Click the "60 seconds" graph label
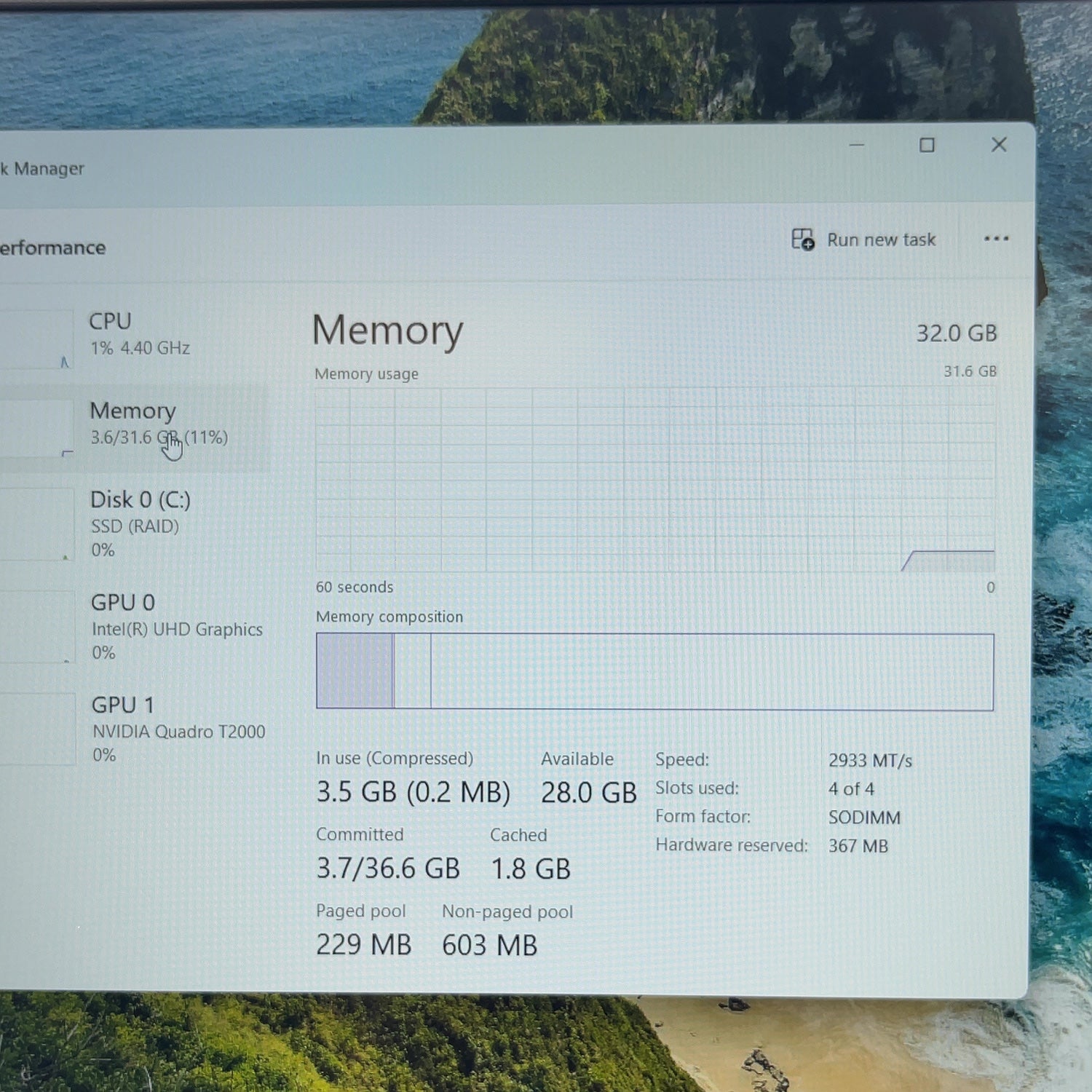The height and width of the screenshot is (1092, 1092). 355,587
